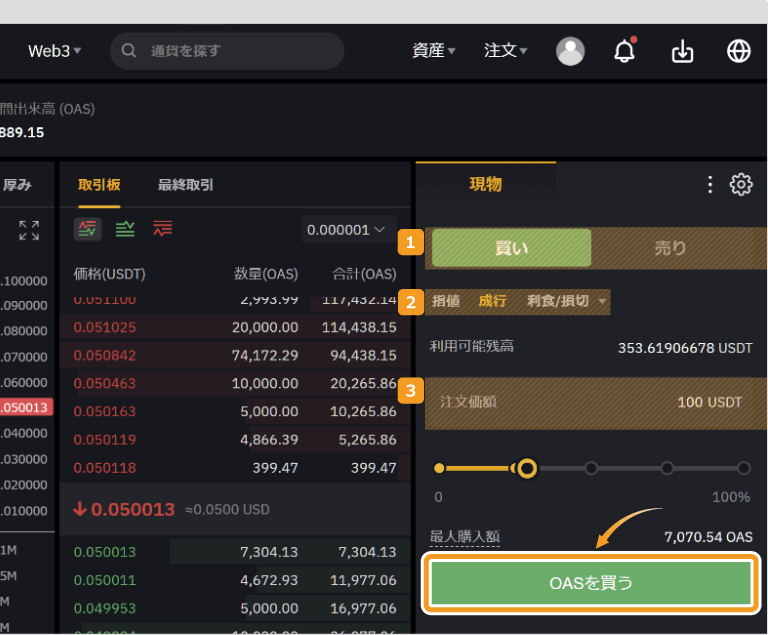Select ask price 0.051025
The image size is (768, 635).
(105, 327)
